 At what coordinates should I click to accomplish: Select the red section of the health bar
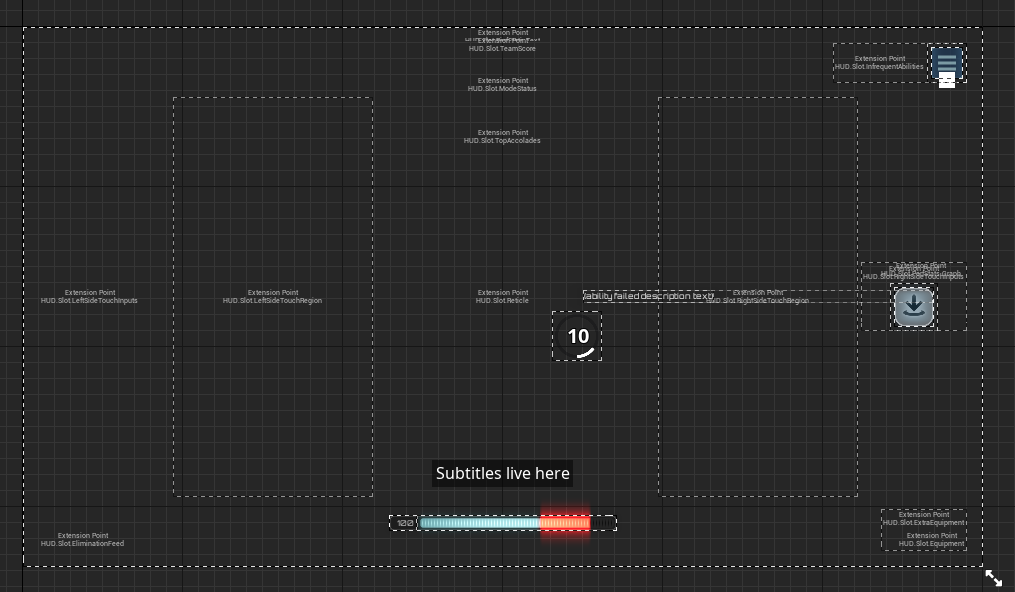coord(565,523)
